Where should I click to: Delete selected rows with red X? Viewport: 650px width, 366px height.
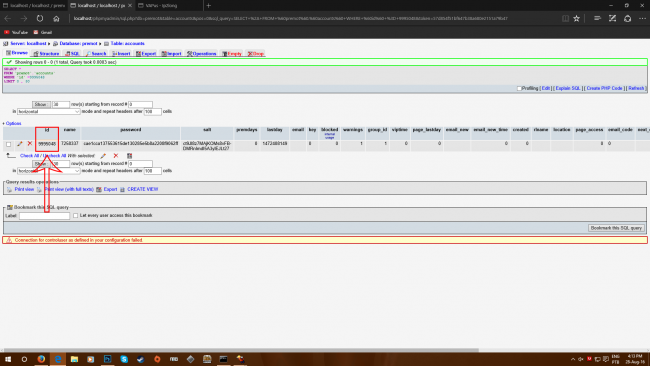point(116,156)
